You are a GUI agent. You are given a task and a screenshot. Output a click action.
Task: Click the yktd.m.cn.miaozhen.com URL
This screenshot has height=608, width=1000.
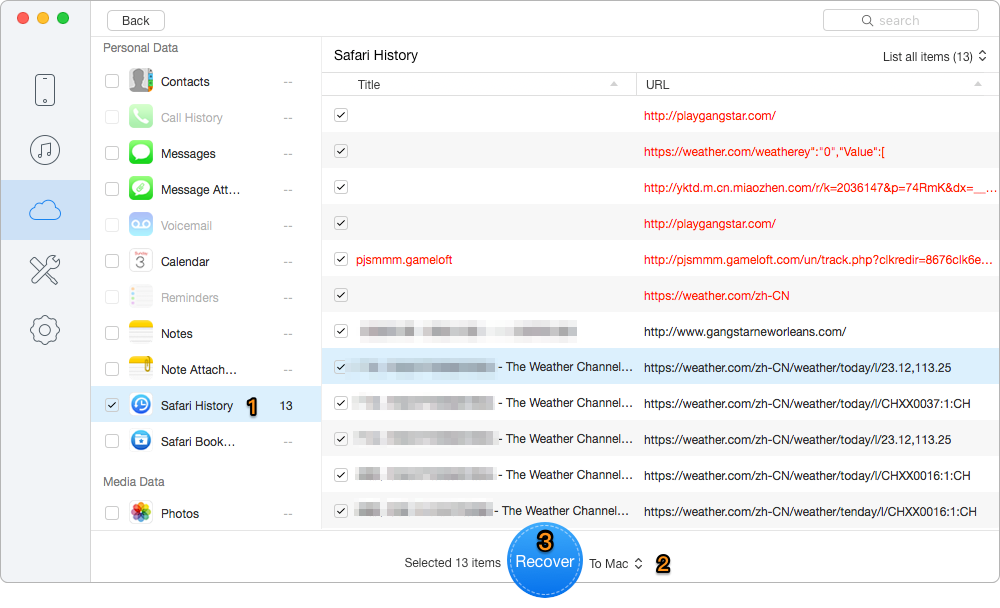click(x=820, y=188)
